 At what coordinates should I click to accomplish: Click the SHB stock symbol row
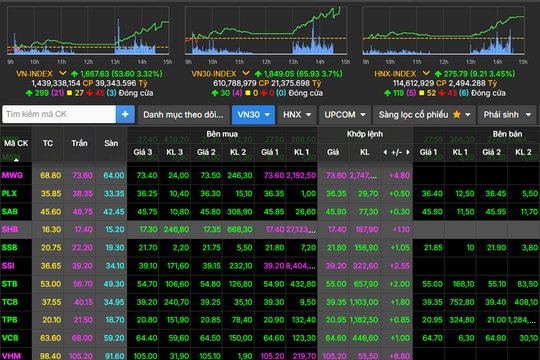point(270,229)
